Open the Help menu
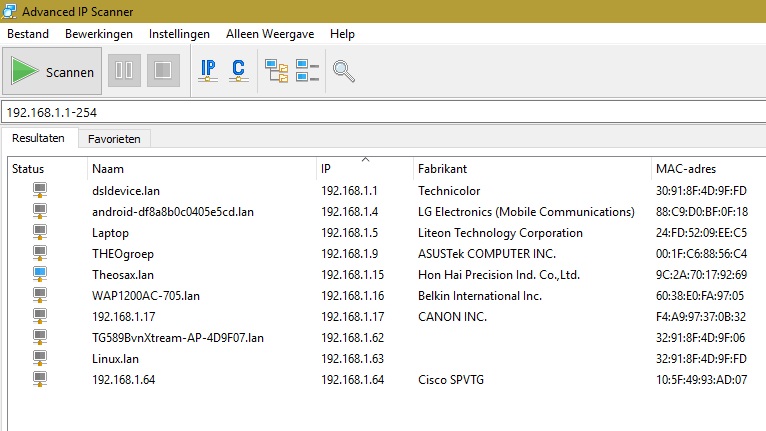Image resolution: width=766 pixels, height=431 pixels. (342, 34)
